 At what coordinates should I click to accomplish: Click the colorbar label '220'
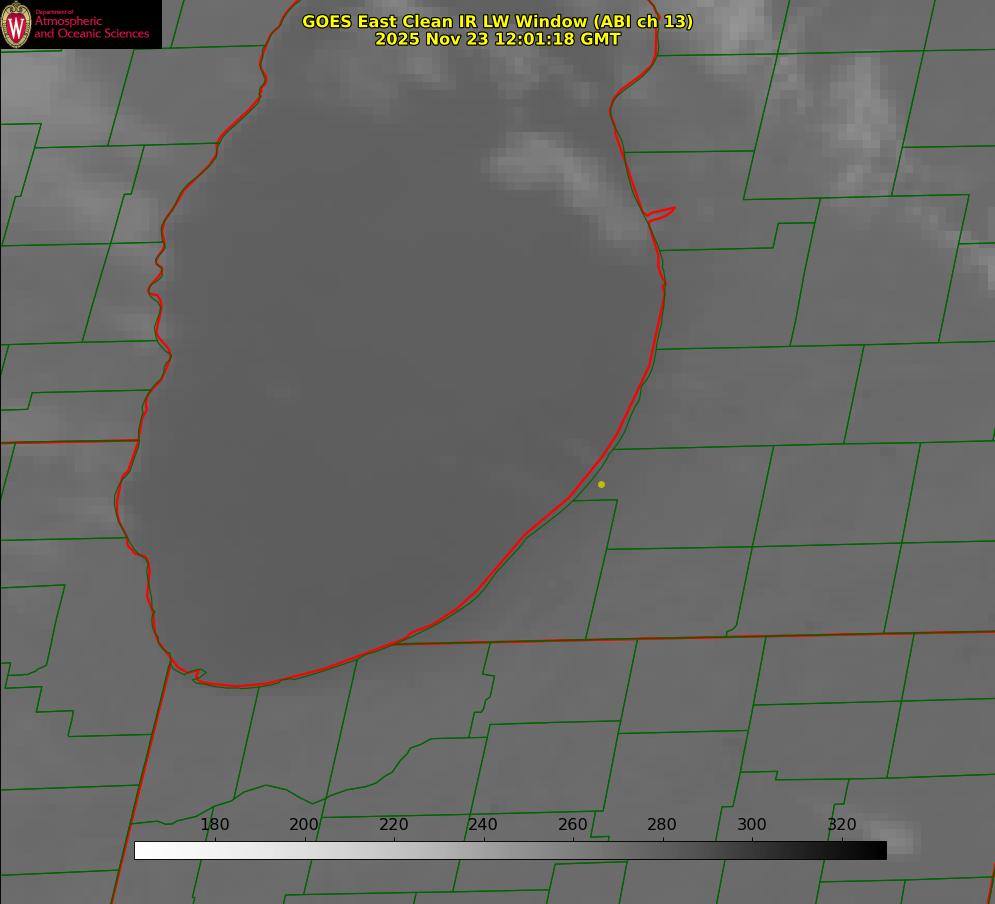point(393,824)
